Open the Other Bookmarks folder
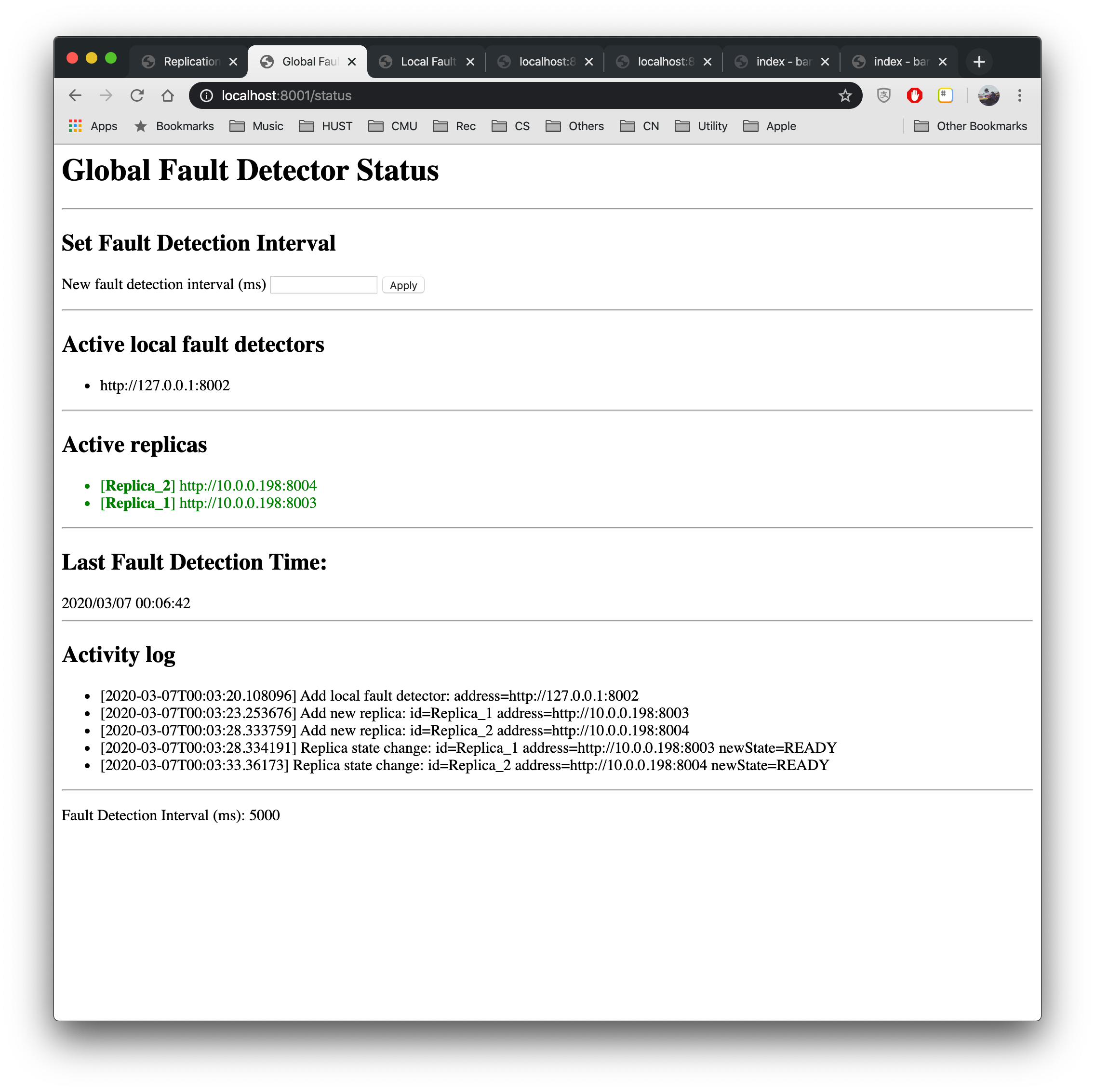Screen dimensions: 1095x1092 [970, 126]
